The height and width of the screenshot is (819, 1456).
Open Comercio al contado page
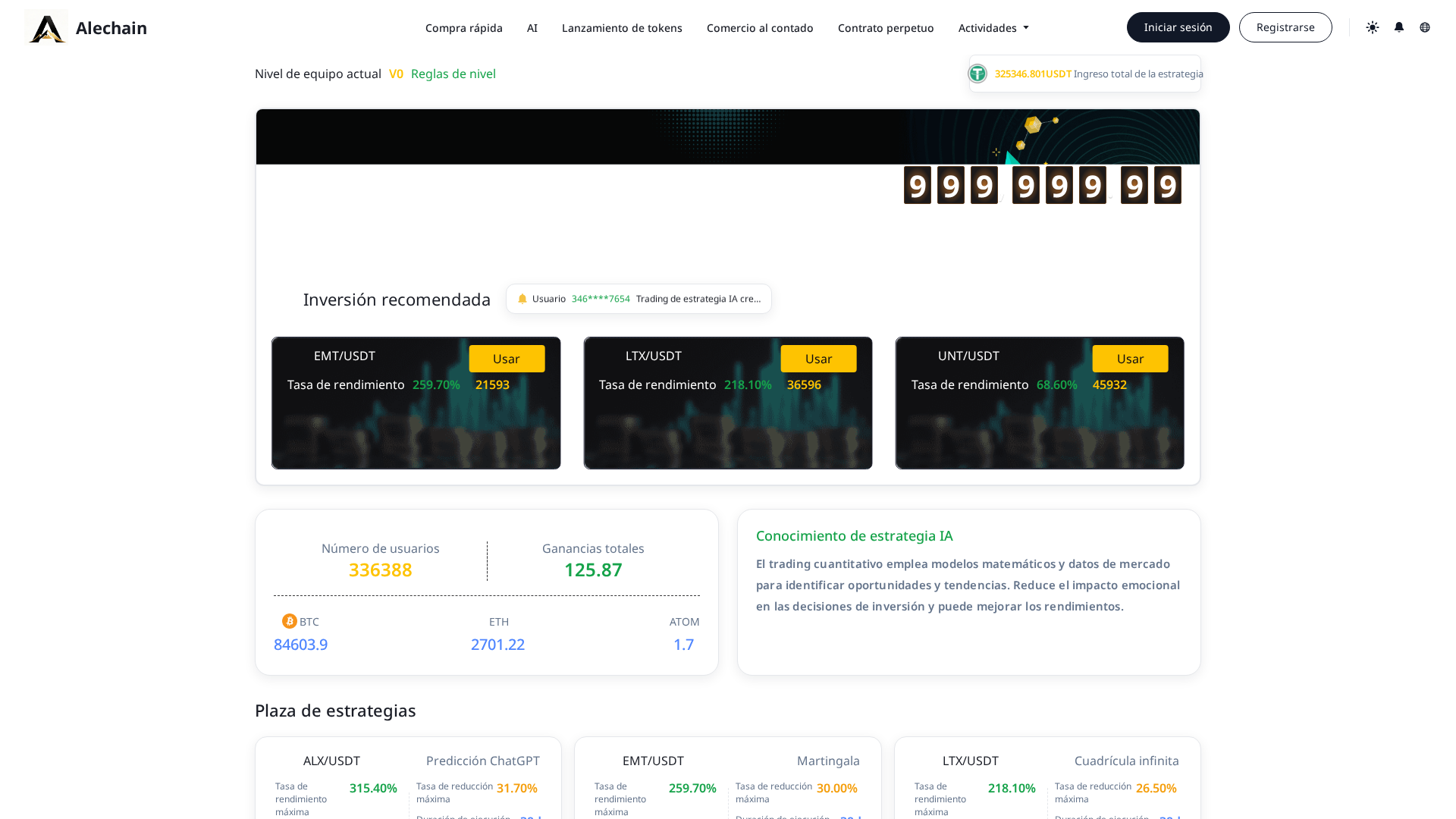[760, 28]
